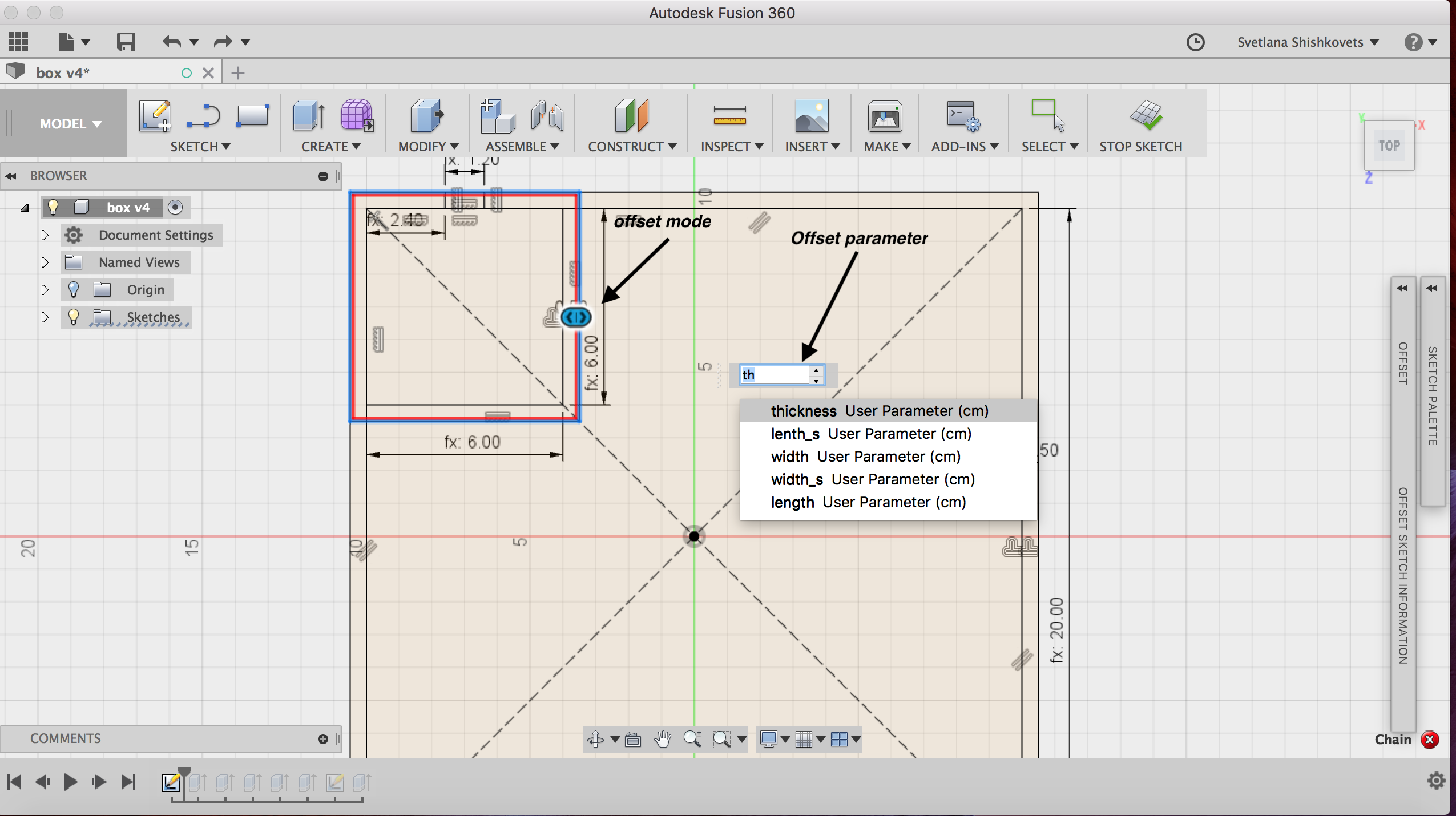This screenshot has width=1456, height=816.
Task: Flip the offset direction blue manipulator
Action: click(575, 317)
